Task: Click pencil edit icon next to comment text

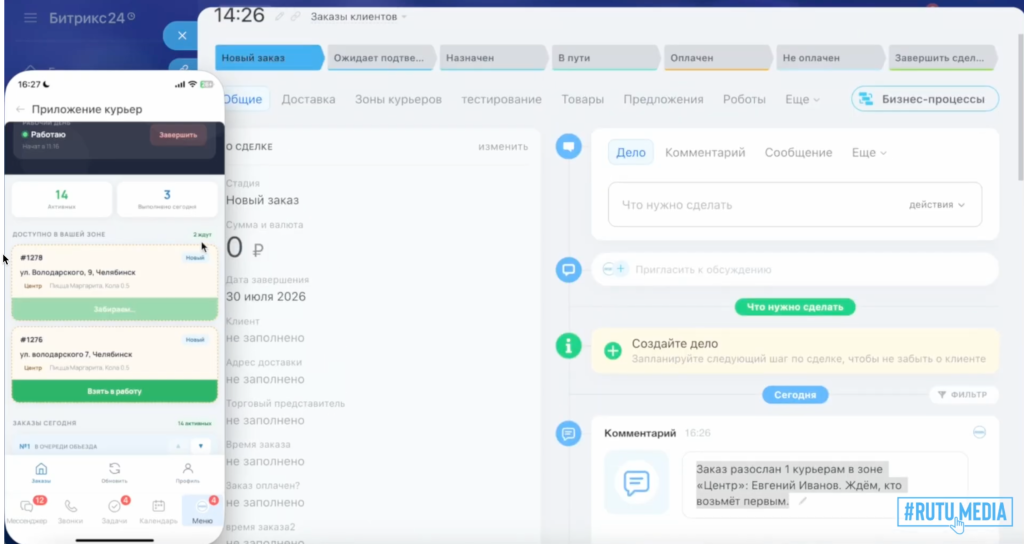Action: [803, 501]
